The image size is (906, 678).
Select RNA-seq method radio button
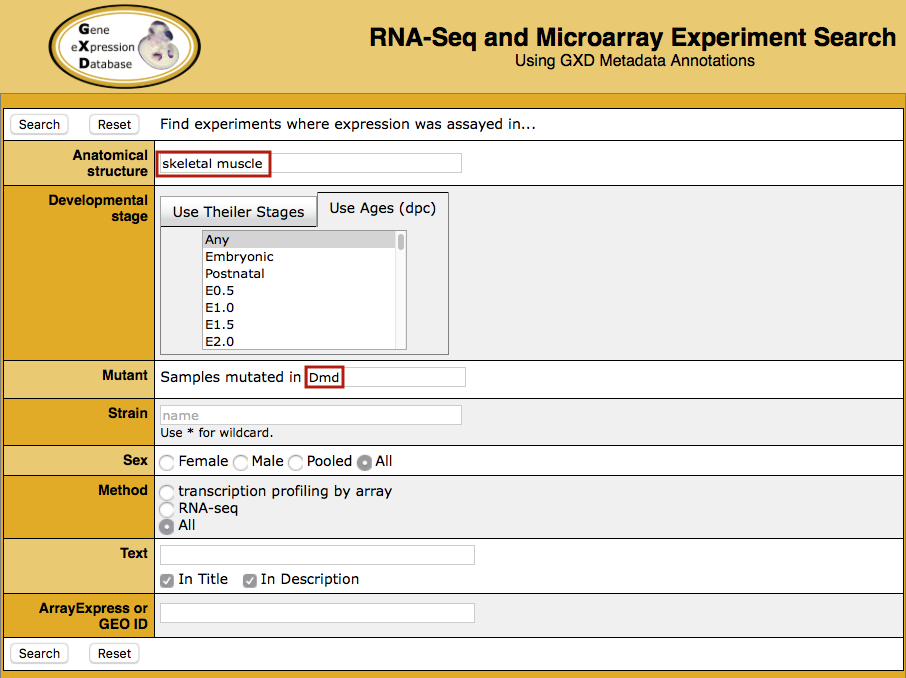pyautogui.click(x=167, y=509)
